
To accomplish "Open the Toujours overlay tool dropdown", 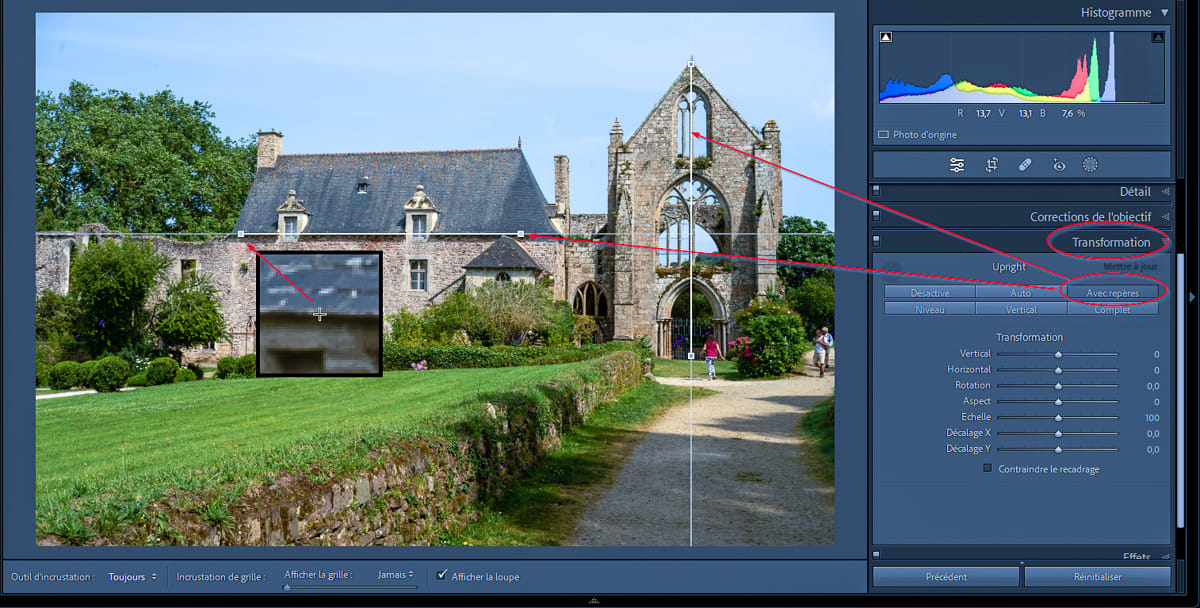I will (x=132, y=576).
